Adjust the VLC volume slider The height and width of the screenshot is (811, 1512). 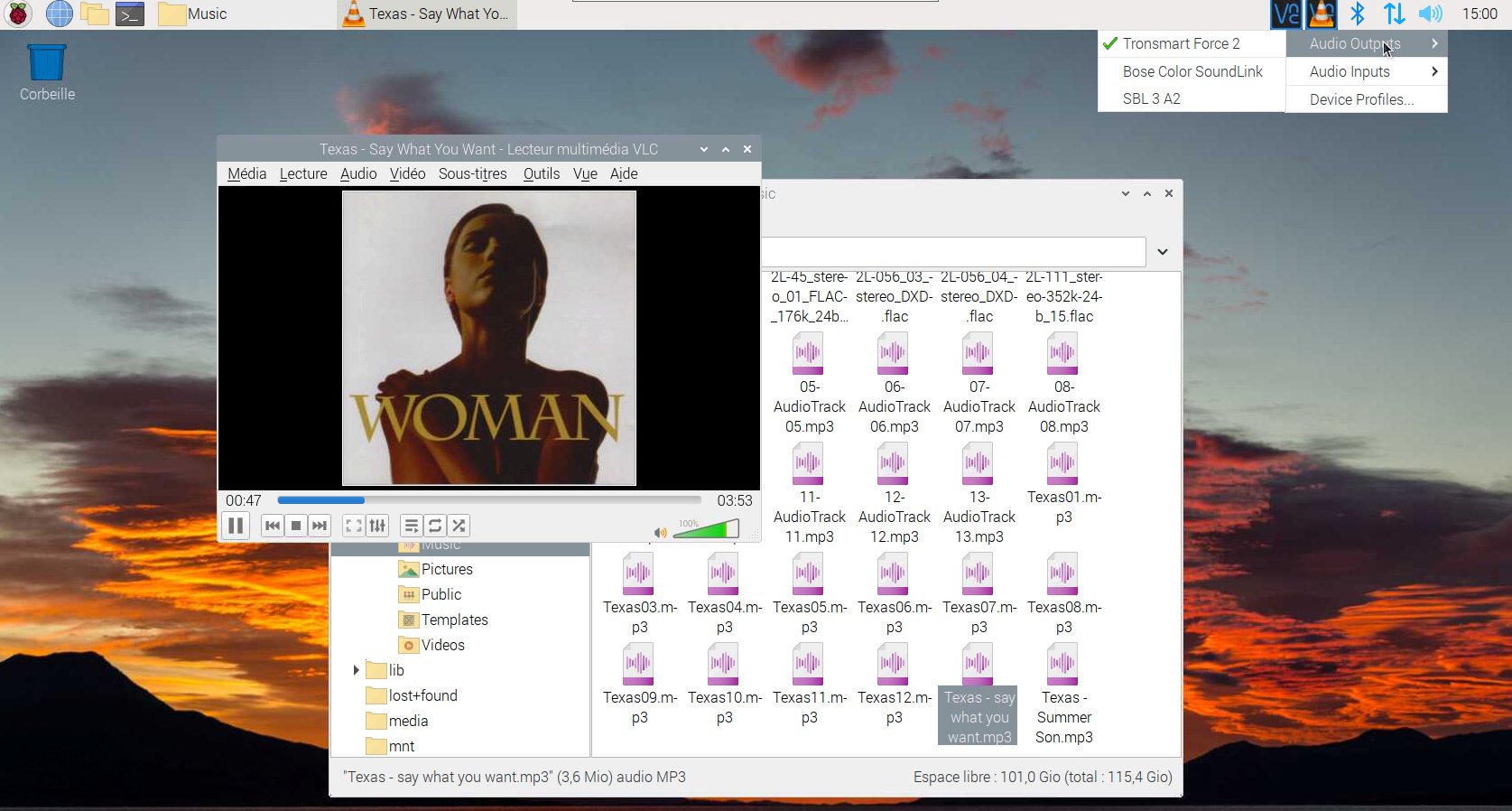(706, 529)
